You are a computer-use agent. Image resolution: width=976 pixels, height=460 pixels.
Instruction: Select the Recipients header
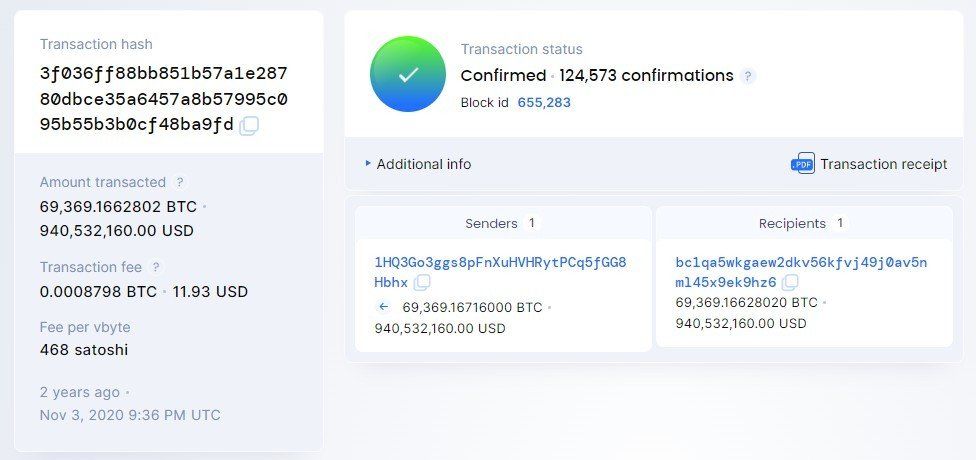pyautogui.click(x=792, y=223)
